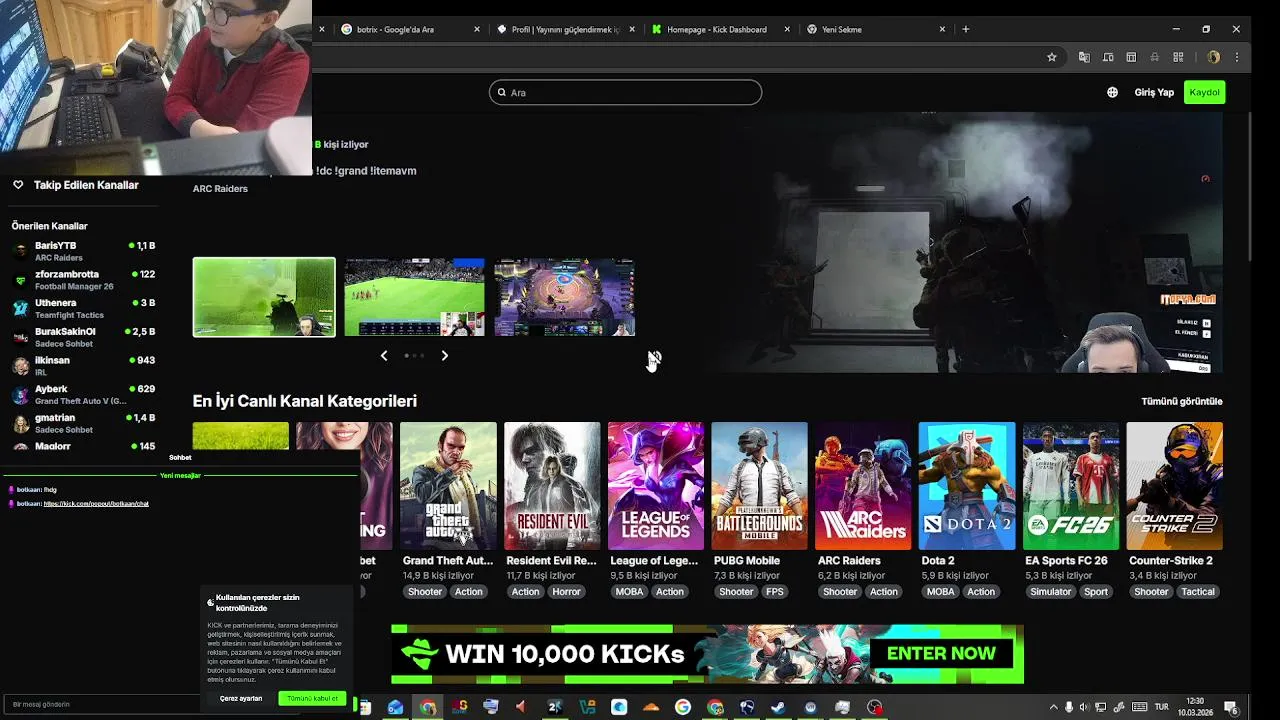Open the system tray overflow arrow
This screenshot has width=1280, height=720.
tap(1053, 707)
